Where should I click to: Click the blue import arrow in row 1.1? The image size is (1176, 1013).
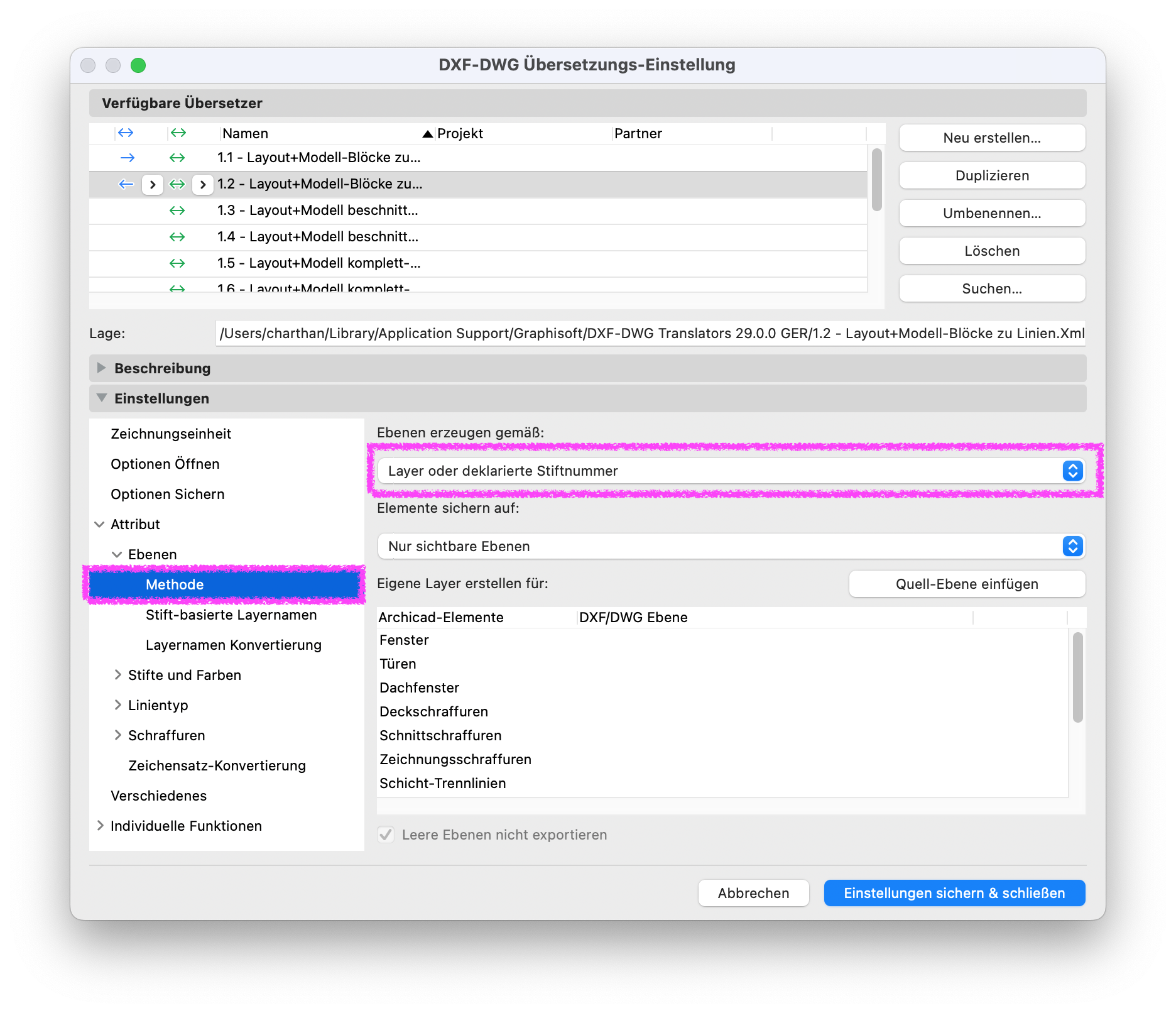coord(127,158)
